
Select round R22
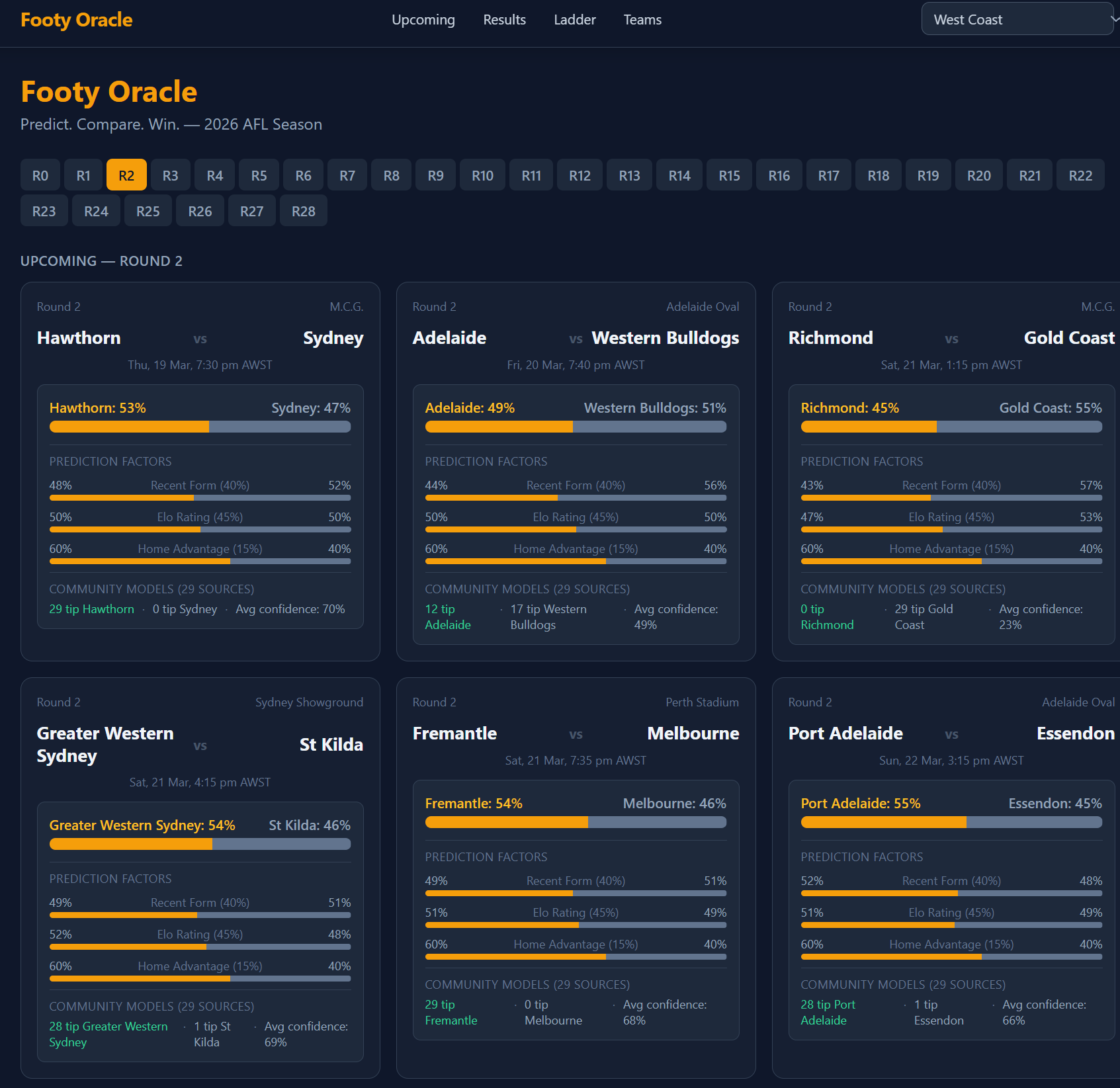[x=1080, y=175]
